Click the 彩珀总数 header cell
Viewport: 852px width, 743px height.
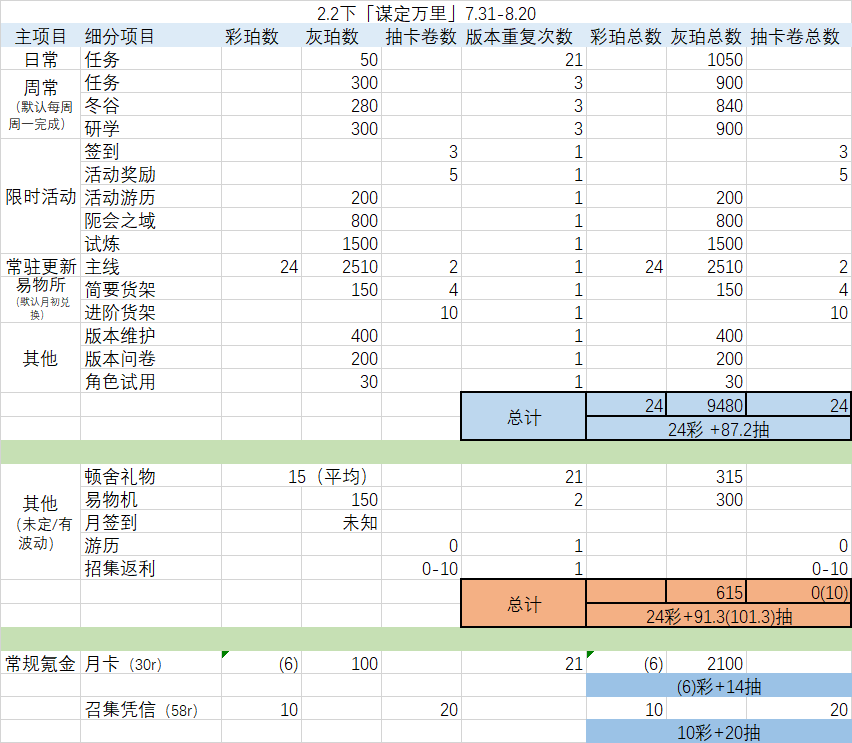pos(627,36)
